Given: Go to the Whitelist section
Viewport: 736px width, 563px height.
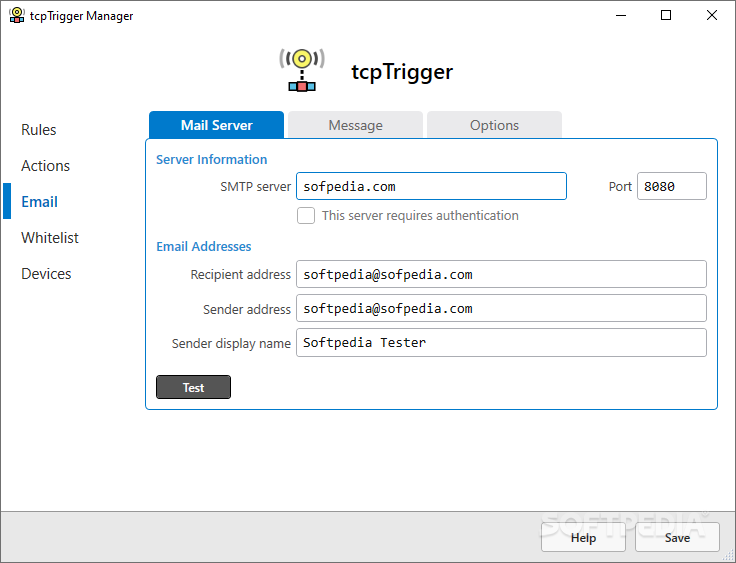Looking at the screenshot, I should coord(50,238).
